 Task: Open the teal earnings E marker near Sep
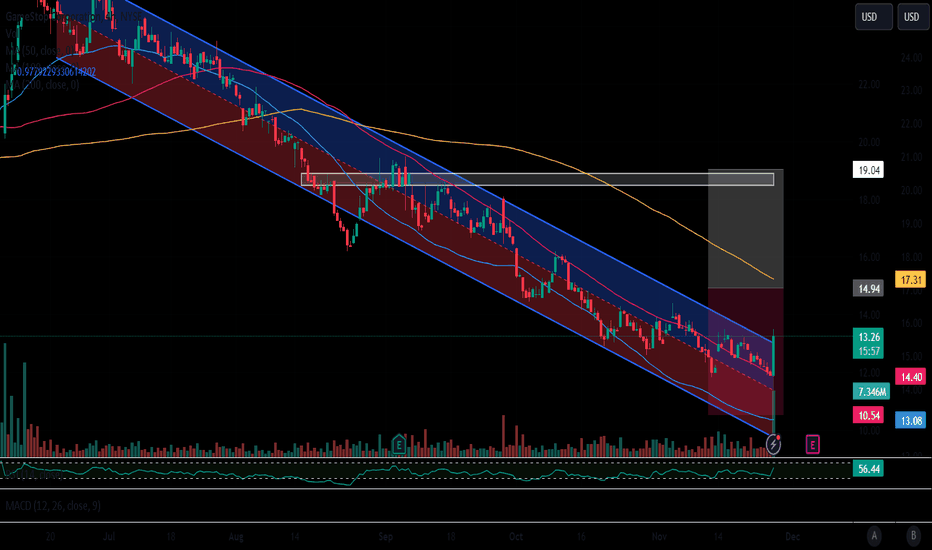click(399, 444)
